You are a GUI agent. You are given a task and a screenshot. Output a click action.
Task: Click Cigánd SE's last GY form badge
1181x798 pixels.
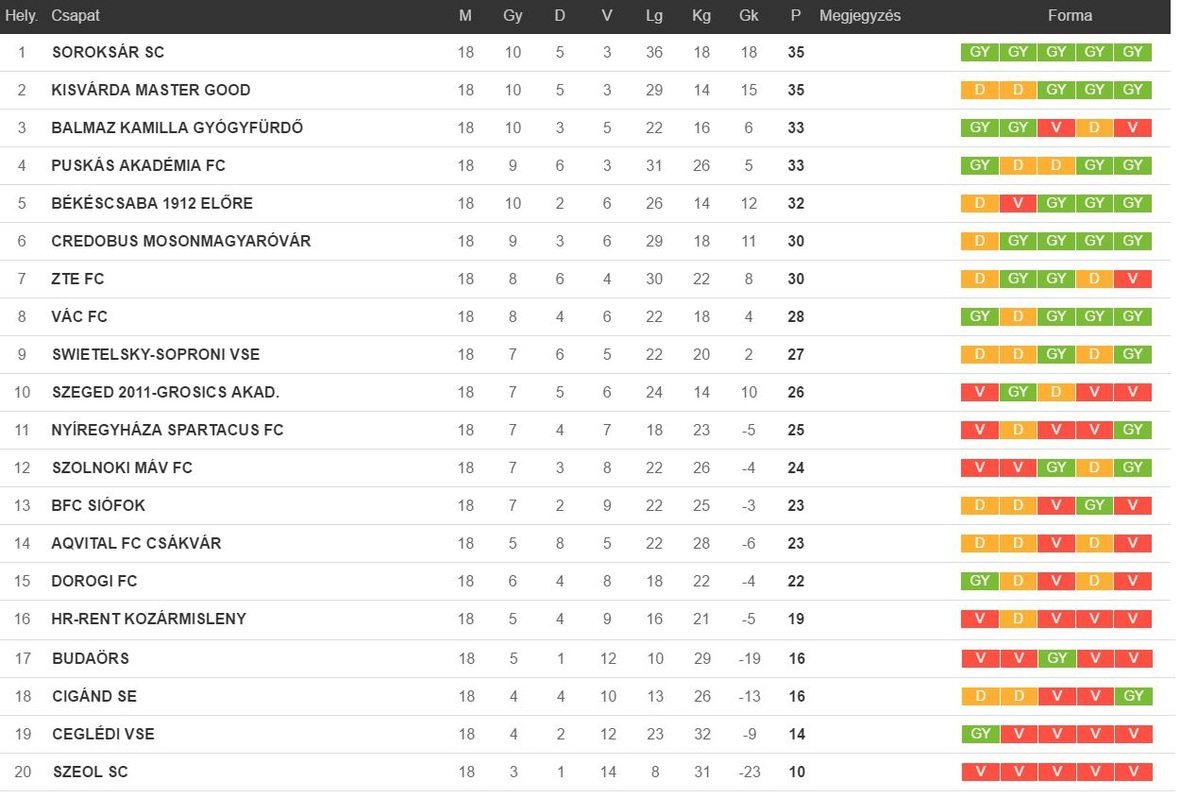[x=1134, y=696]
